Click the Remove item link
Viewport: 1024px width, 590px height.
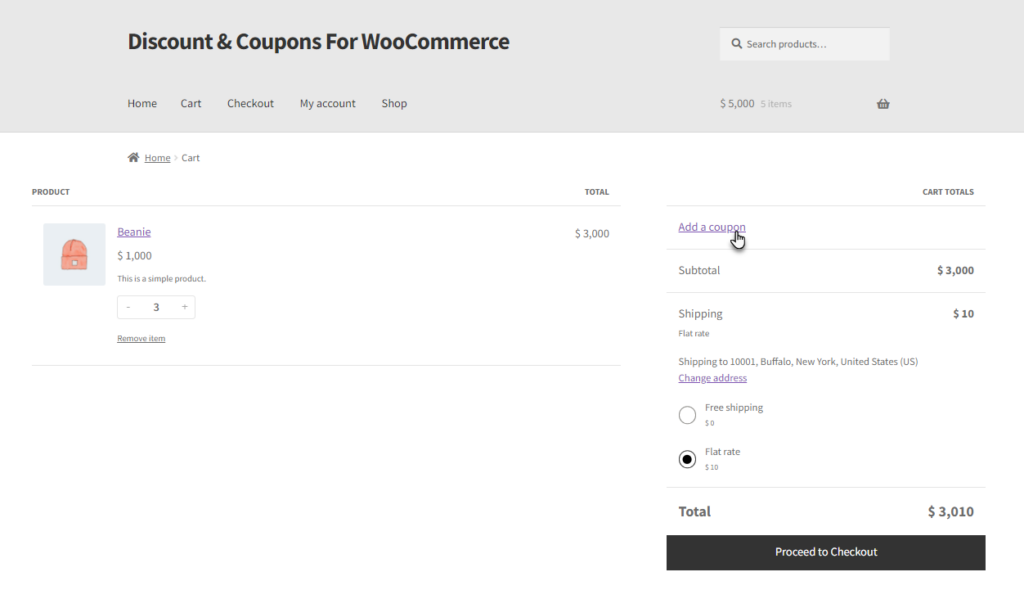pyautogui.click(x=141, y=338)
